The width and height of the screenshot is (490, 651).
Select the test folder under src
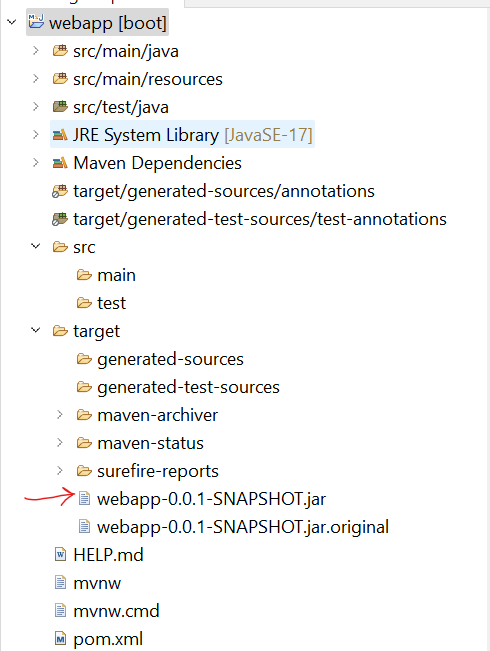coord(111,303)
